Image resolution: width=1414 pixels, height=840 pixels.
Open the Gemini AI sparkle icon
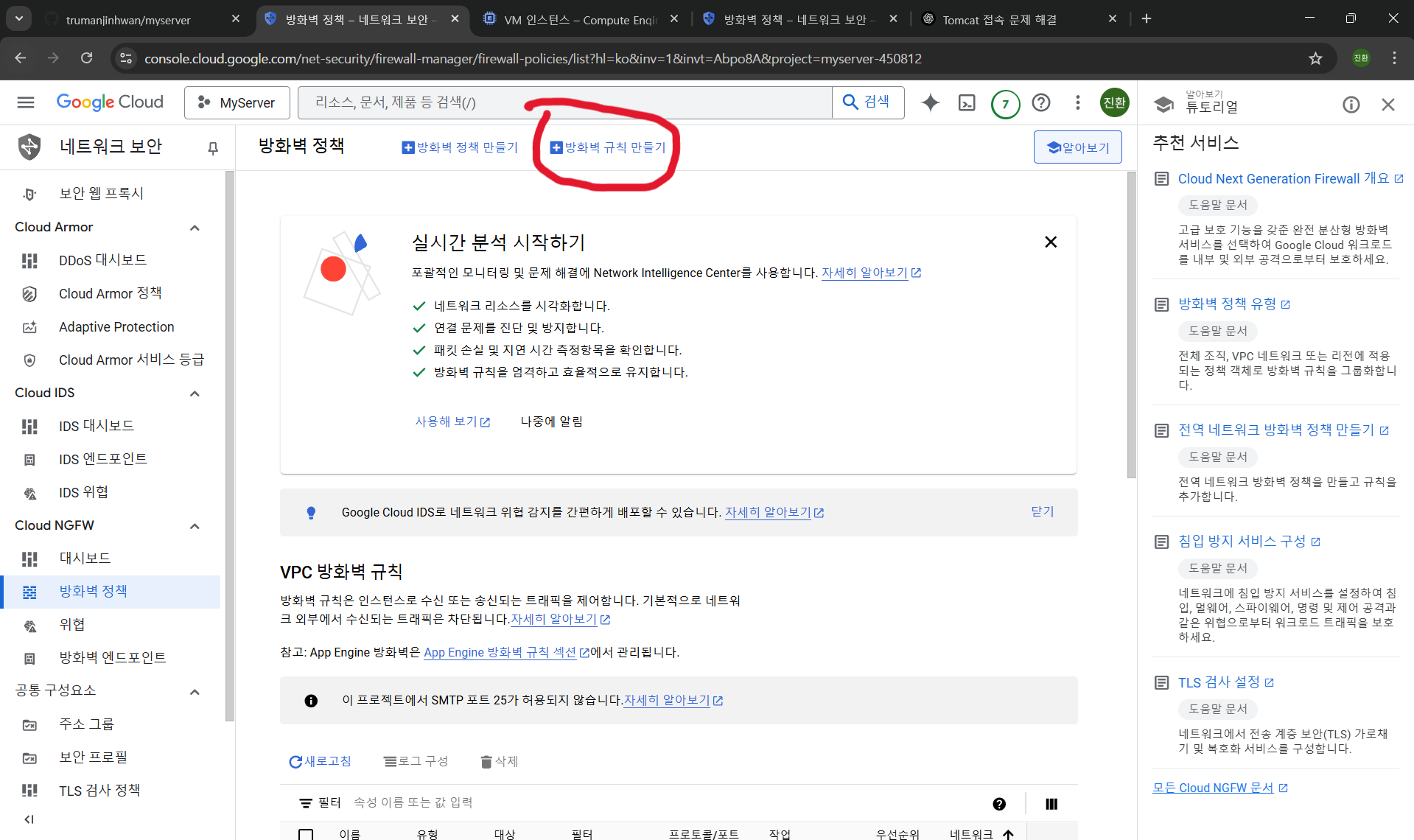931,103
